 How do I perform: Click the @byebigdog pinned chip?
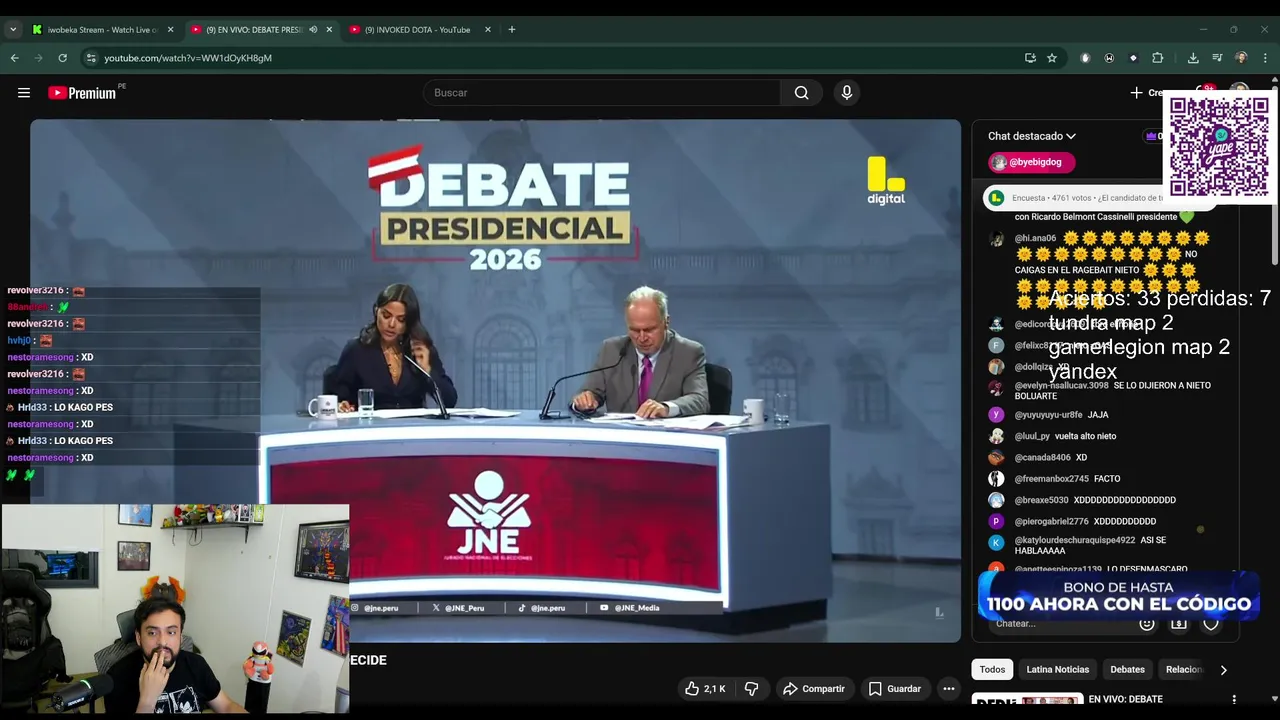[1031, 162]
